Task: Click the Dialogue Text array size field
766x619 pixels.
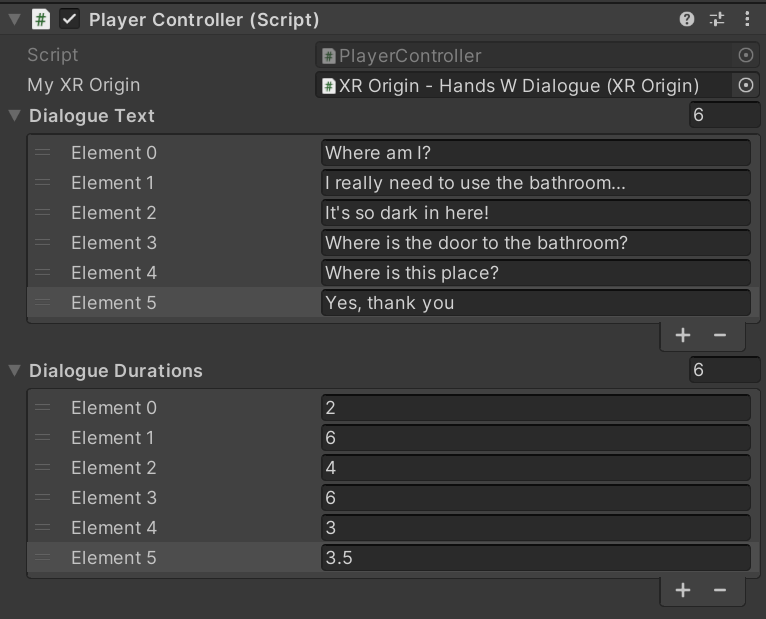Action: (x=724, y=115)
